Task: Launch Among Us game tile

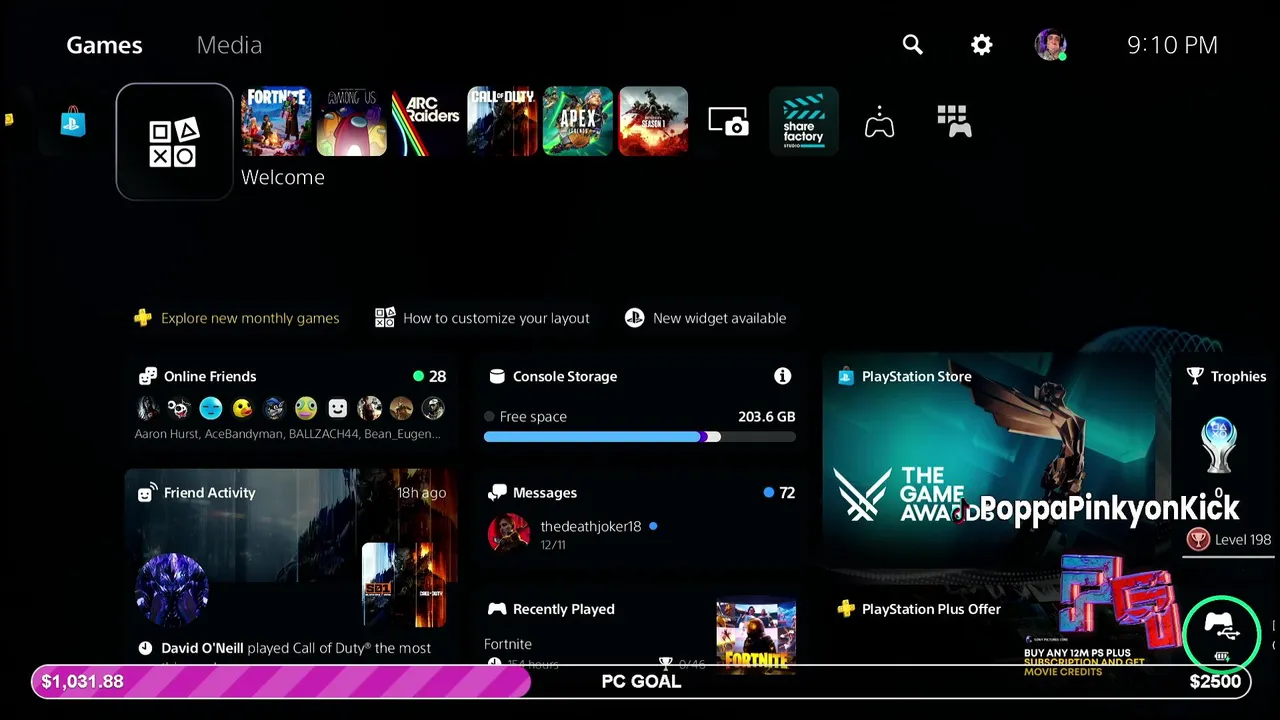Action: 352,121
